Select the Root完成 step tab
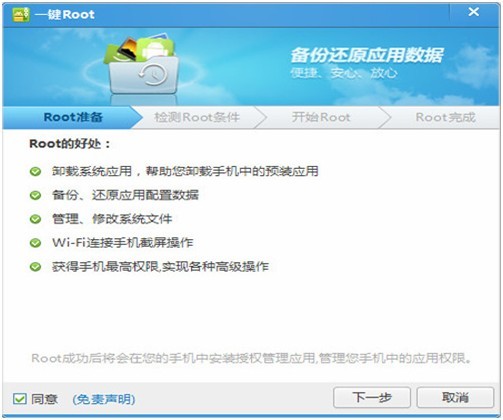This screenshot has width=503, height=420. coord(445,117)
